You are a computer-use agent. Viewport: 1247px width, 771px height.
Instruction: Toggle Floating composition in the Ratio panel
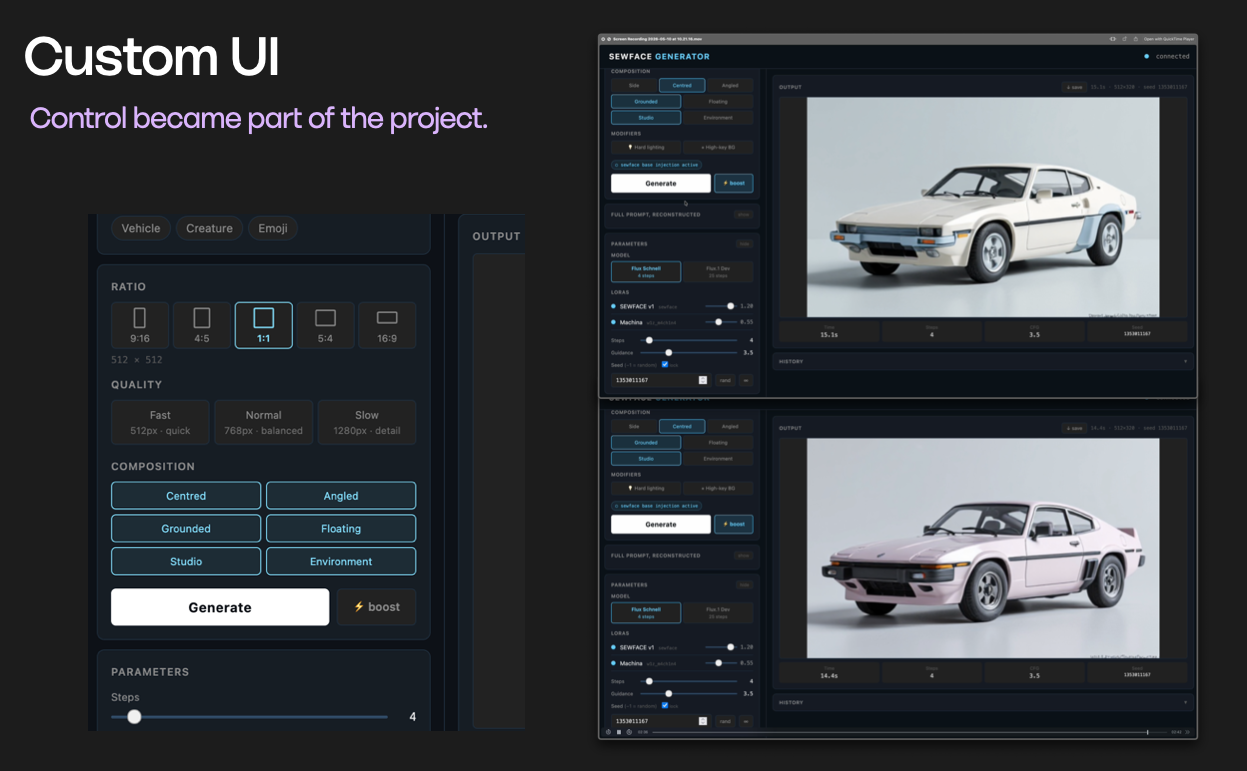pyautogui.click(x=341, y=529)
